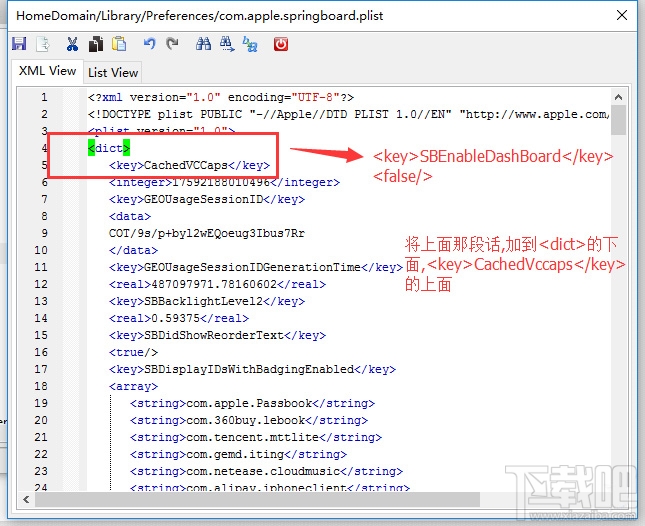Click the real 487097971.78160602 line

(218, 284)
